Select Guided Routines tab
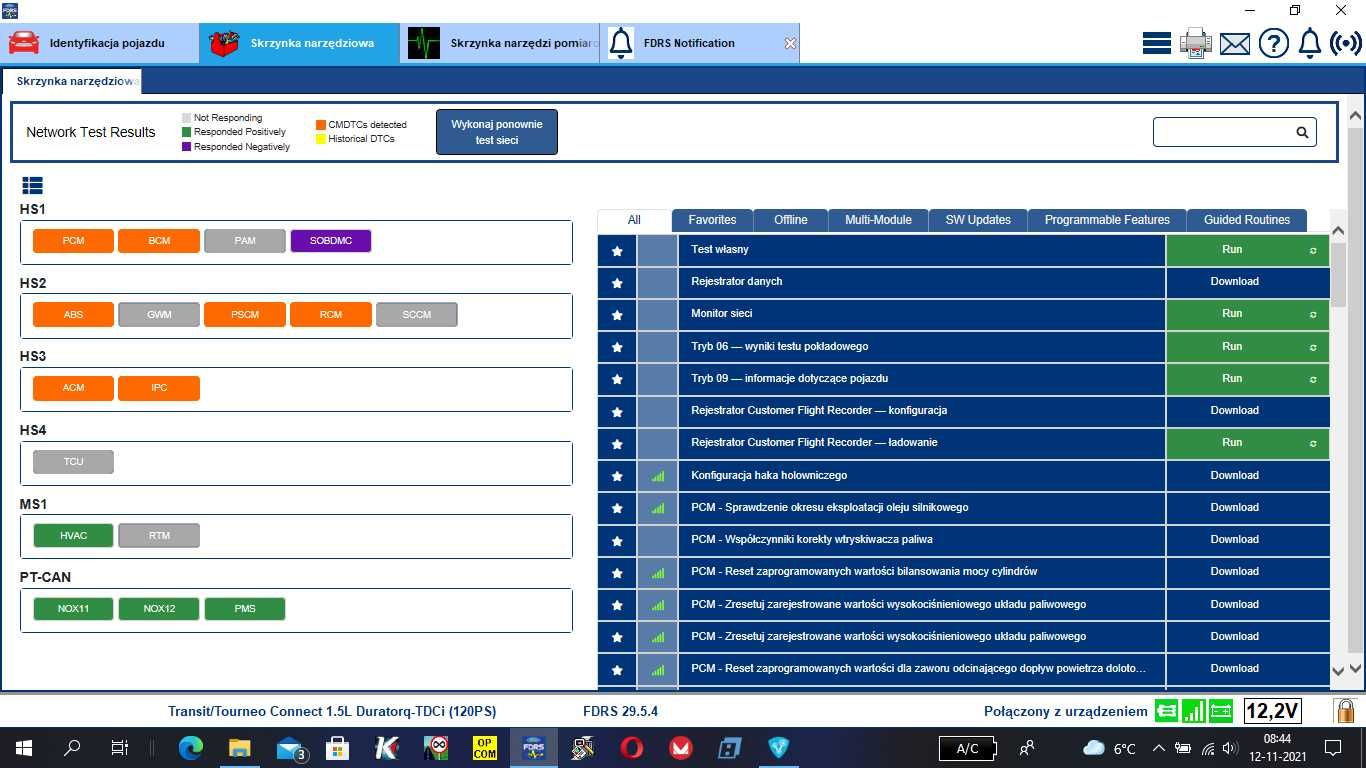1366x768 pixels. point(1246,220)
